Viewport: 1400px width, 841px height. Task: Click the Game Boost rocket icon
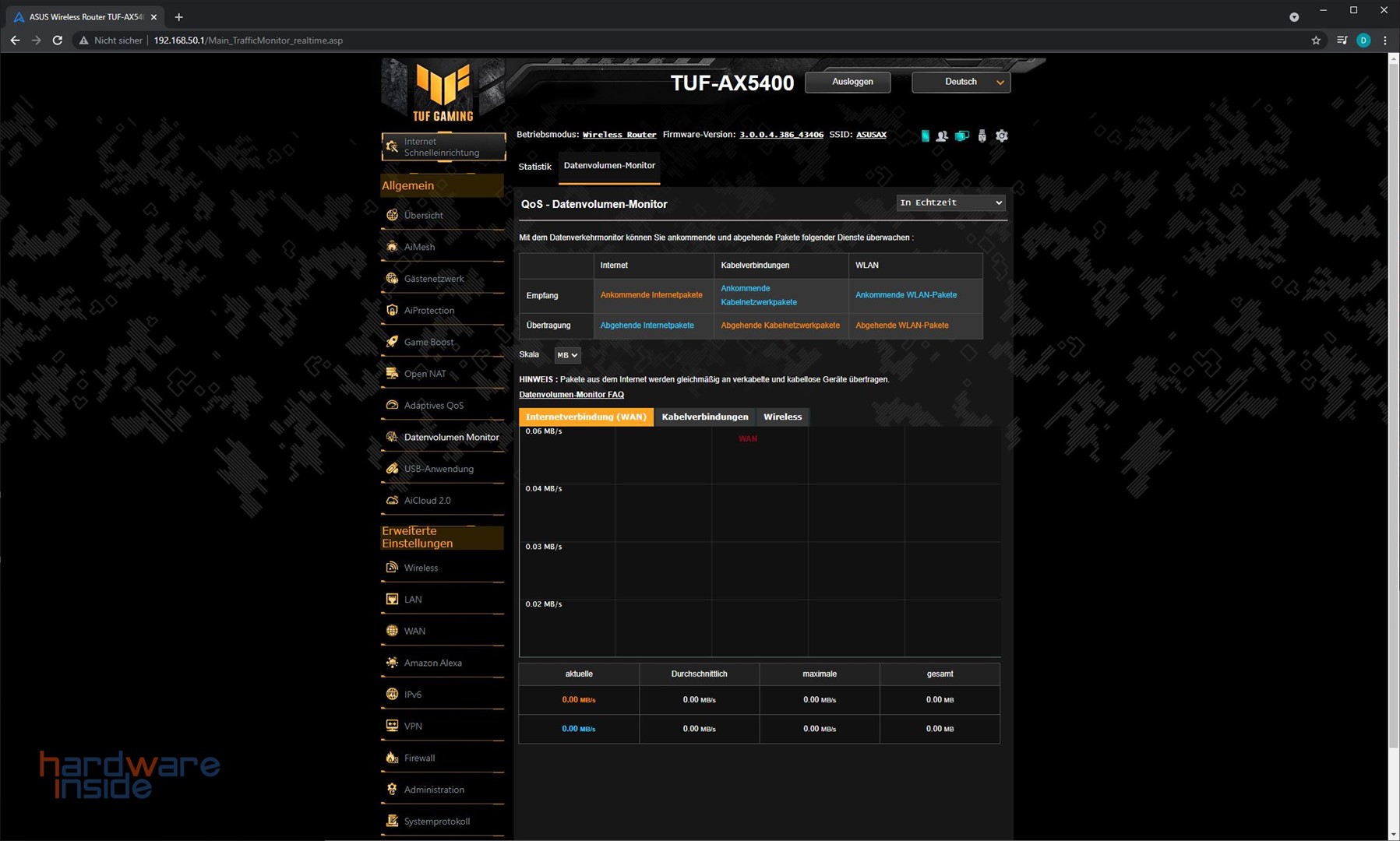pyautogui.click(x=392, y=342)
